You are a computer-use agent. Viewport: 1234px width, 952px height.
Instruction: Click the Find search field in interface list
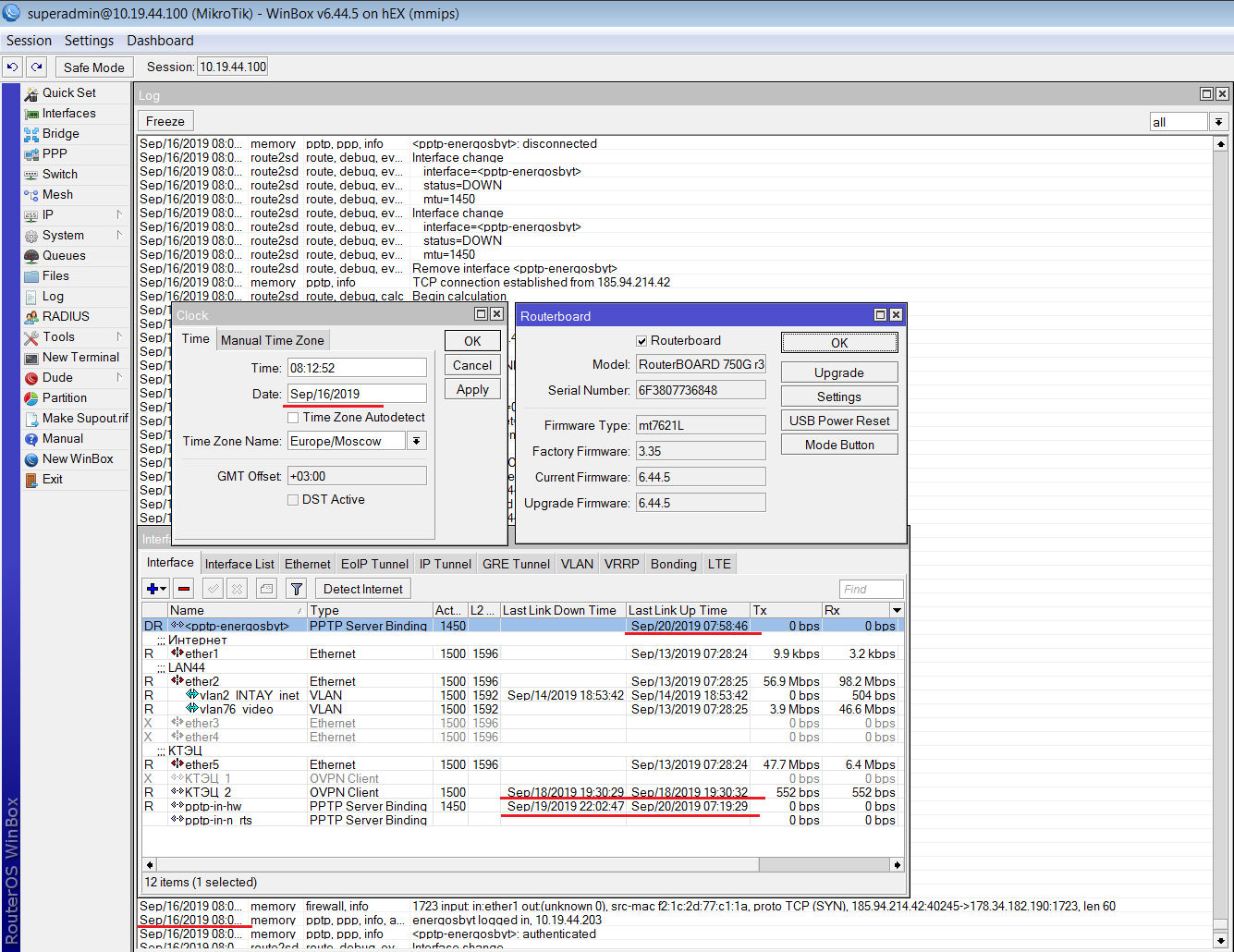click(870, 589)
